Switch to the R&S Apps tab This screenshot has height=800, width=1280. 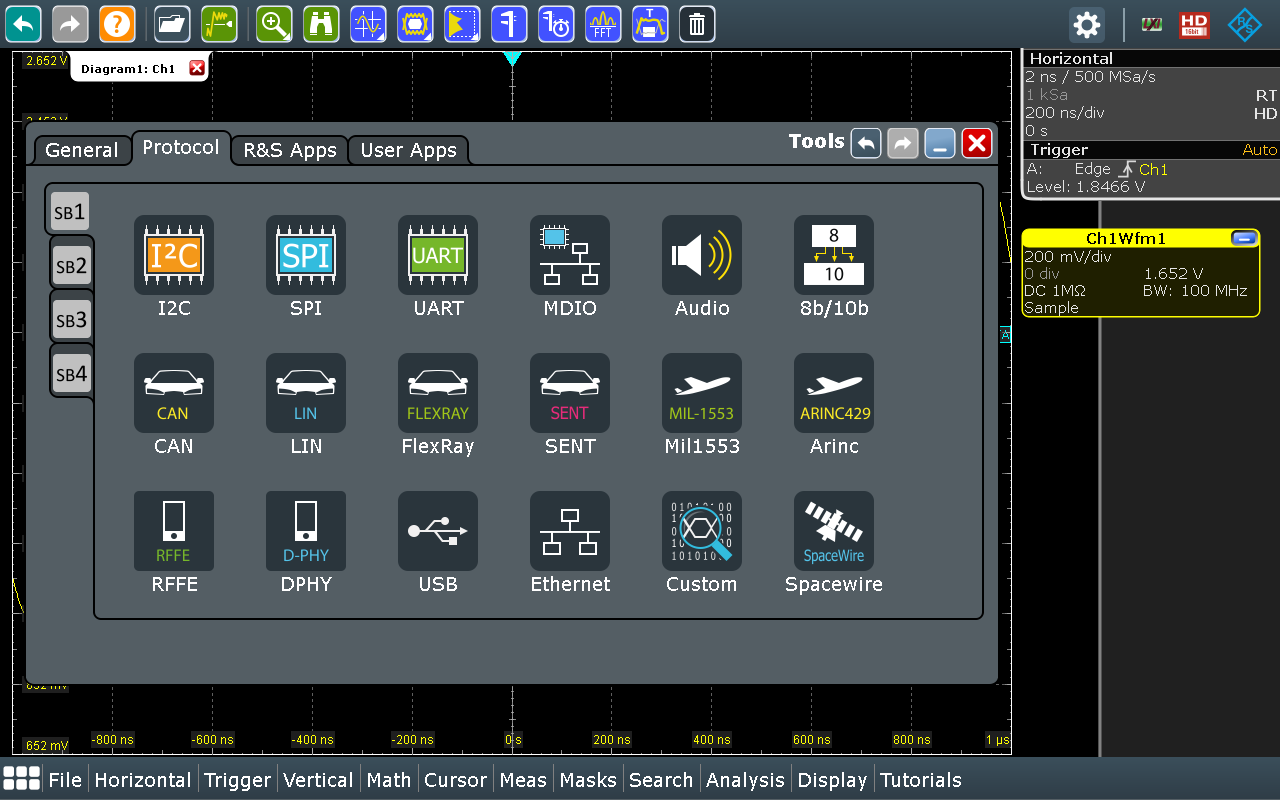[x=290, y=150]
